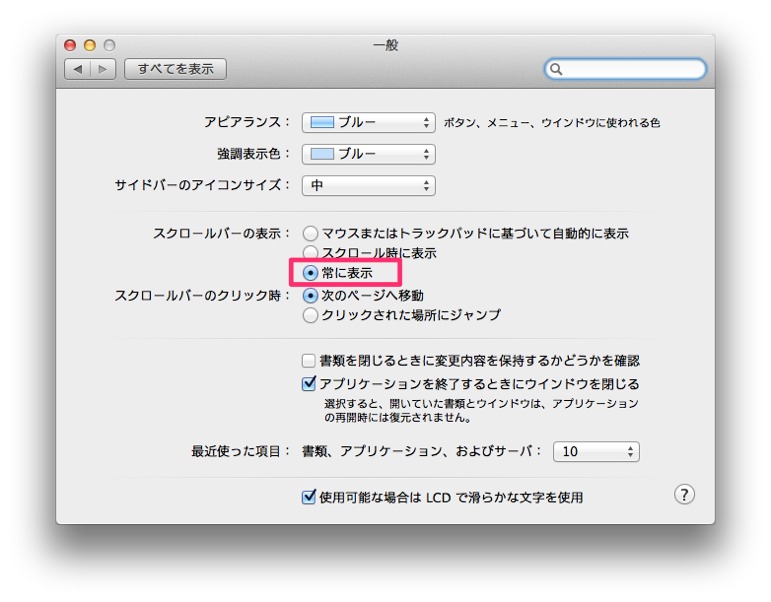
Task: Open the 最近使った項目 count dropdown
Action: pyautogui.click(x=596, y=452)
